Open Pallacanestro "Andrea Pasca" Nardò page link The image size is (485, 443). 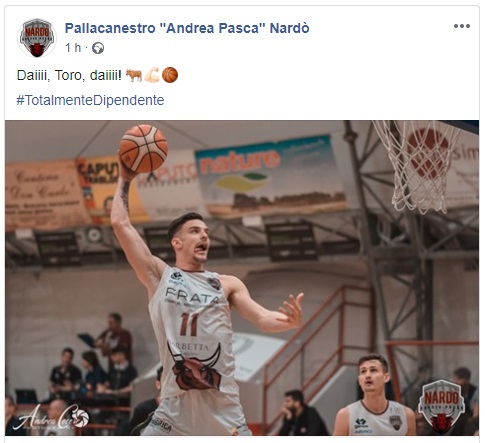pos(187,28)
